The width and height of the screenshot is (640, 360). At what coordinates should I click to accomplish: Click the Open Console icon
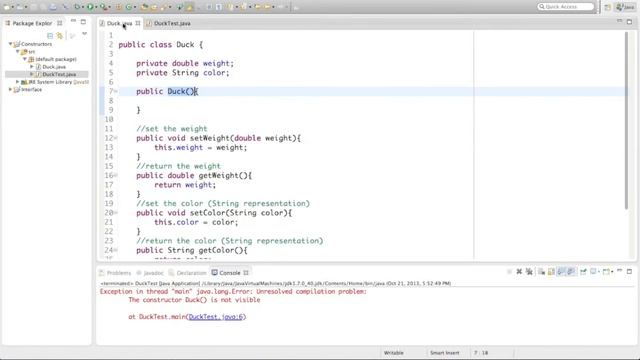(x=607, y=272)
